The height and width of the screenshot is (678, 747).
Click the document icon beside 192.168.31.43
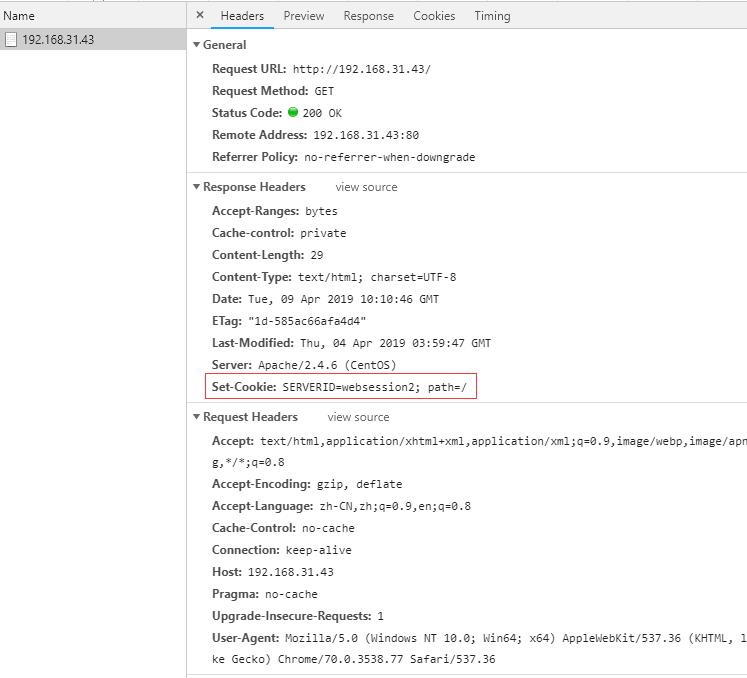(x=11, y=40)
